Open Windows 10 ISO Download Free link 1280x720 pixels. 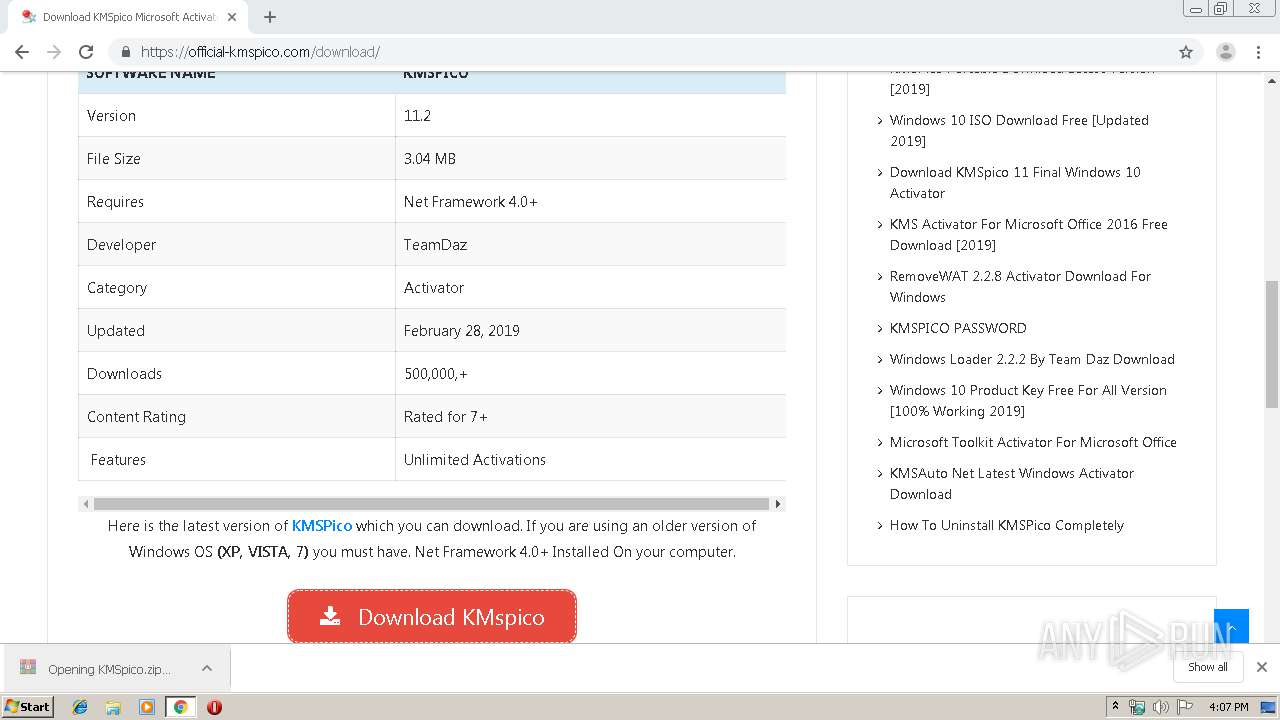[x=1019, y=130]
